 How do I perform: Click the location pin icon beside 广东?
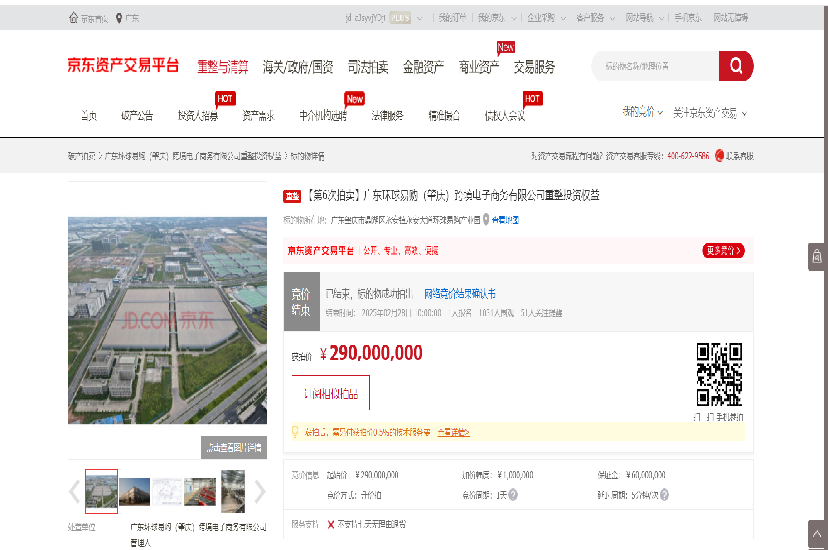[x=119, y=18]
